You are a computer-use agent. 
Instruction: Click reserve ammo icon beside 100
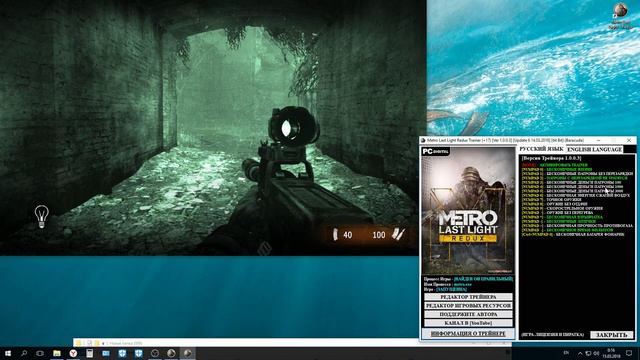398,234
